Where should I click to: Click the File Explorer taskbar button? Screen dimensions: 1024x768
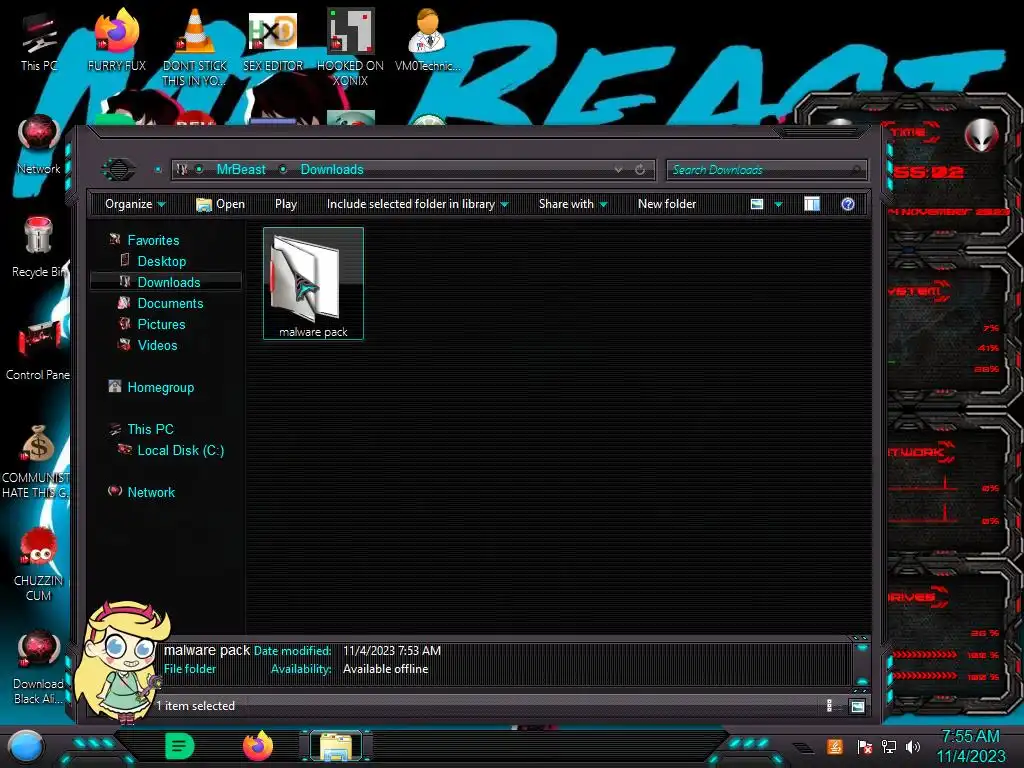point(336,746)
